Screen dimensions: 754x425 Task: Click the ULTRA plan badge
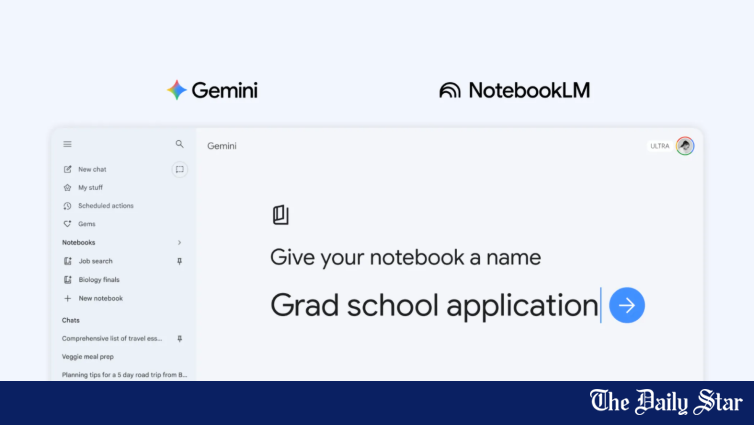pyautogui.click(x=660, y=146)
